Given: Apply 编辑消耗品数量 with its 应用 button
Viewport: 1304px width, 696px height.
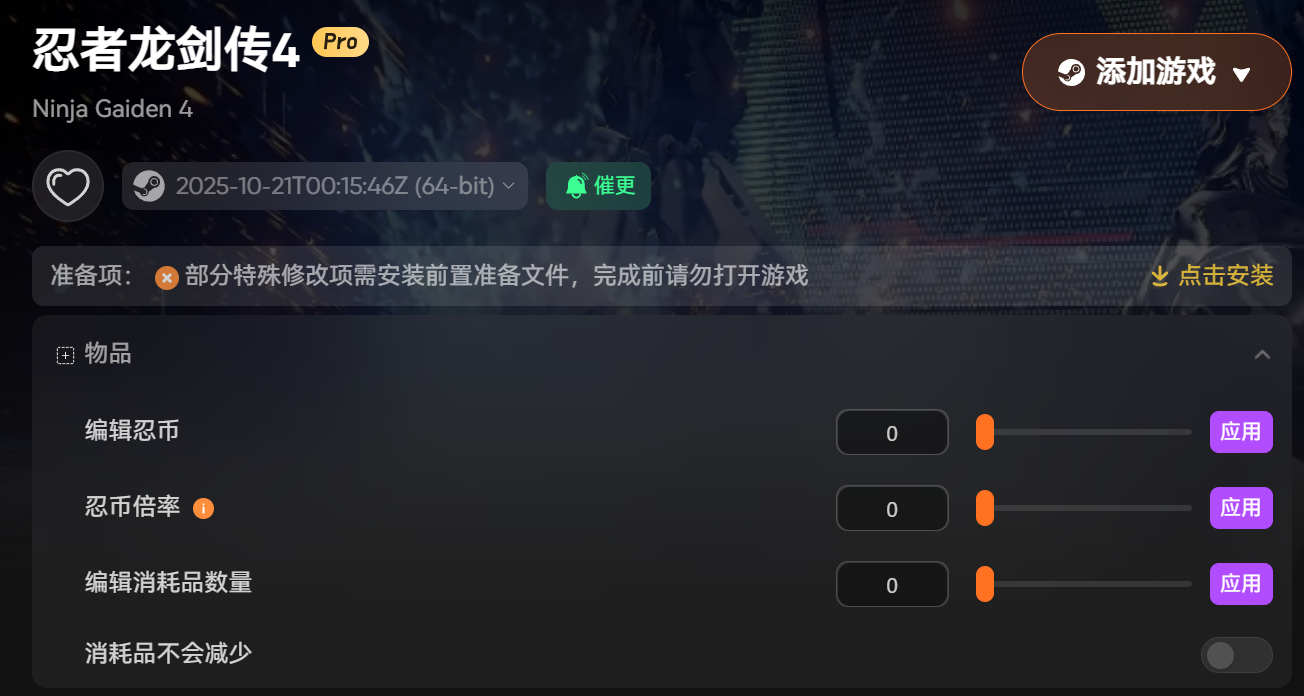Looking at the screenshot, I should (x=1241, y=584).
